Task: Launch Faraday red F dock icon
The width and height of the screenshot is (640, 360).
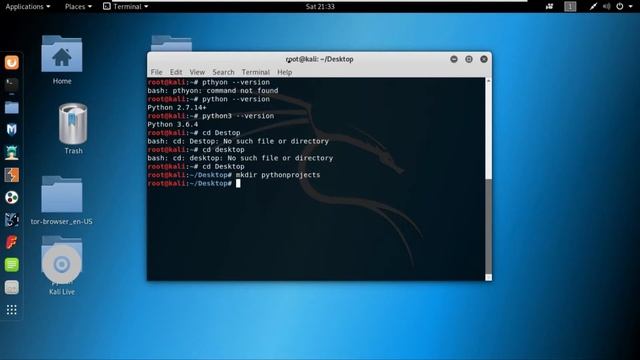Action: (11, 242)
